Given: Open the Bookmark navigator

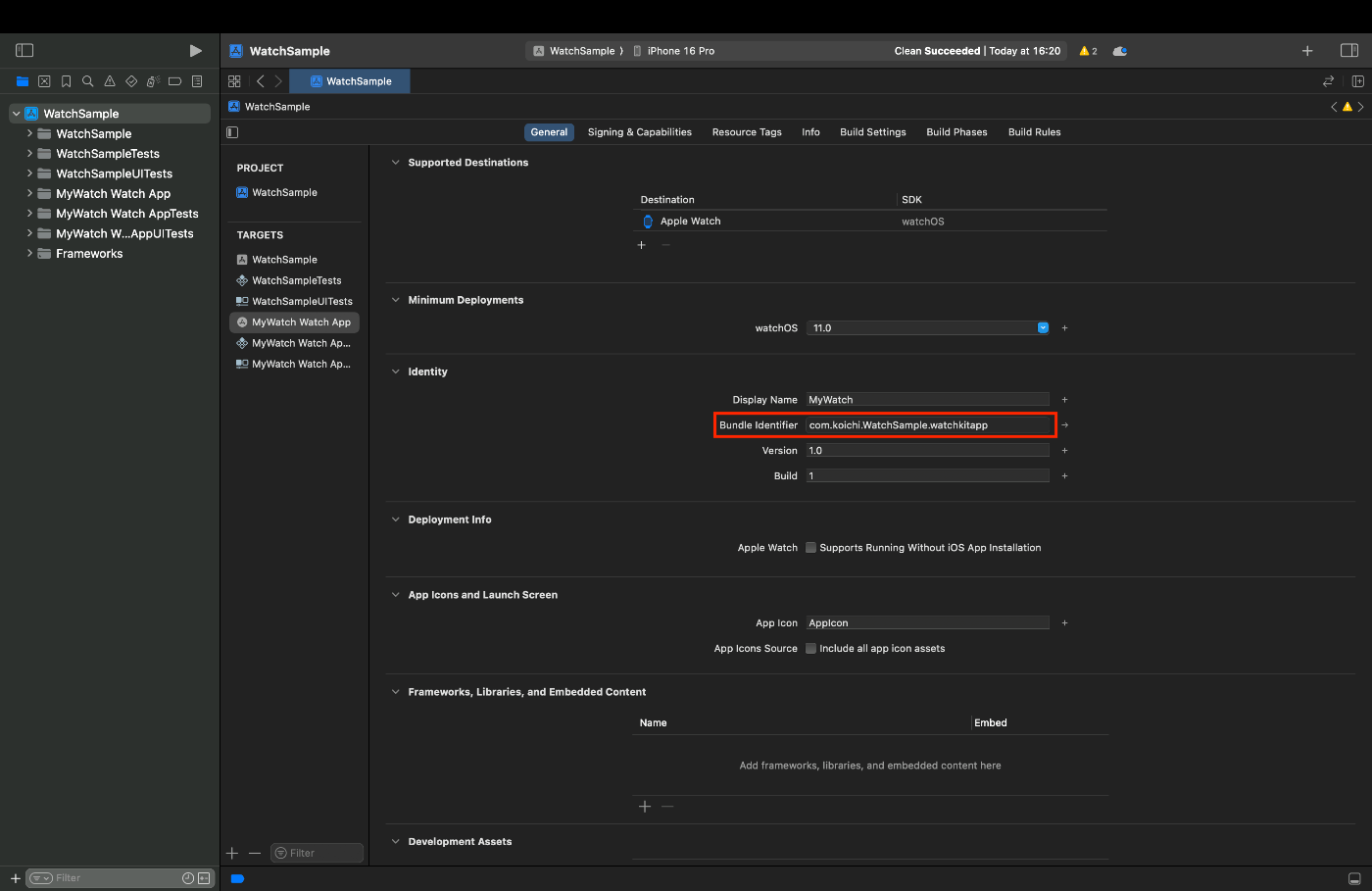Looking at the screenshot, I should 66,81.
